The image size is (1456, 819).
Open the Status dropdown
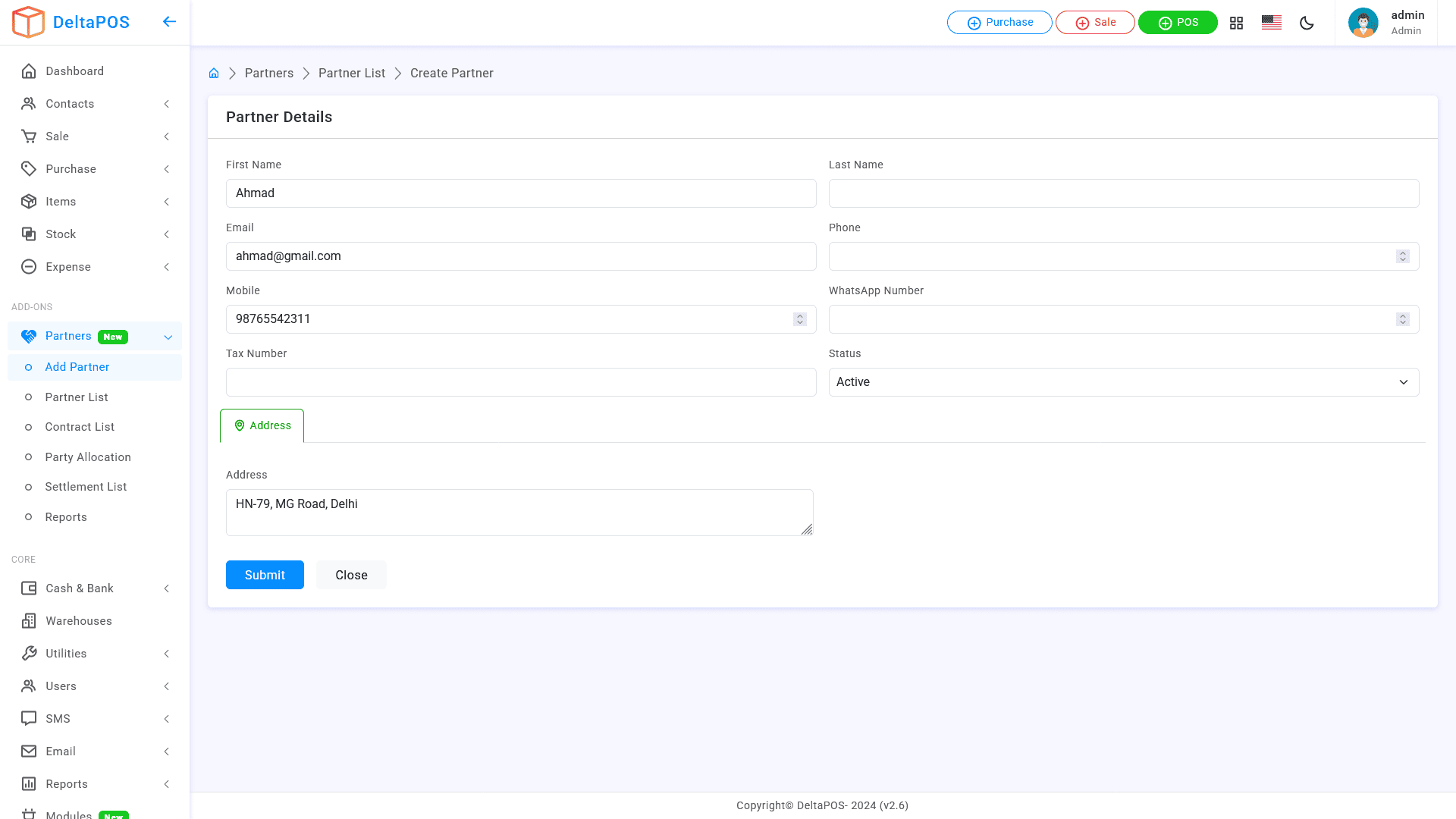[x=1124, y=381]
